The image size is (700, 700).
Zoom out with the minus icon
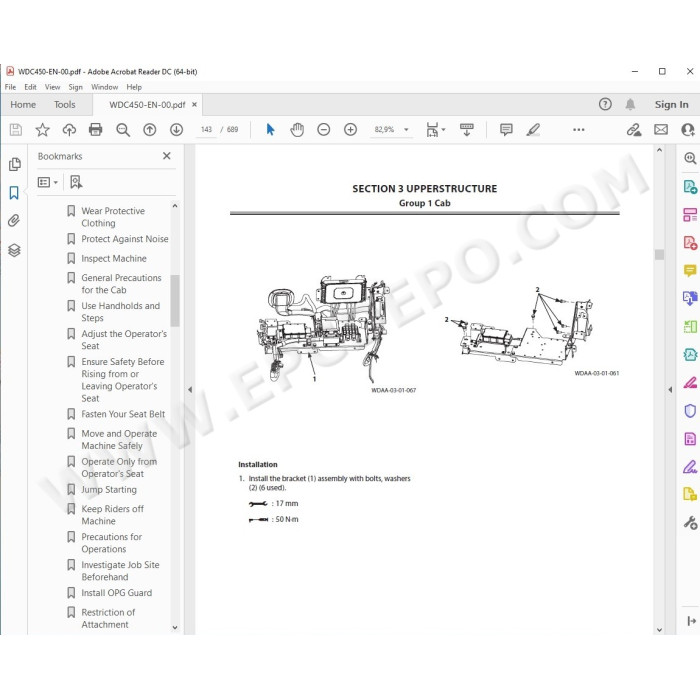(x=324, y=129)
